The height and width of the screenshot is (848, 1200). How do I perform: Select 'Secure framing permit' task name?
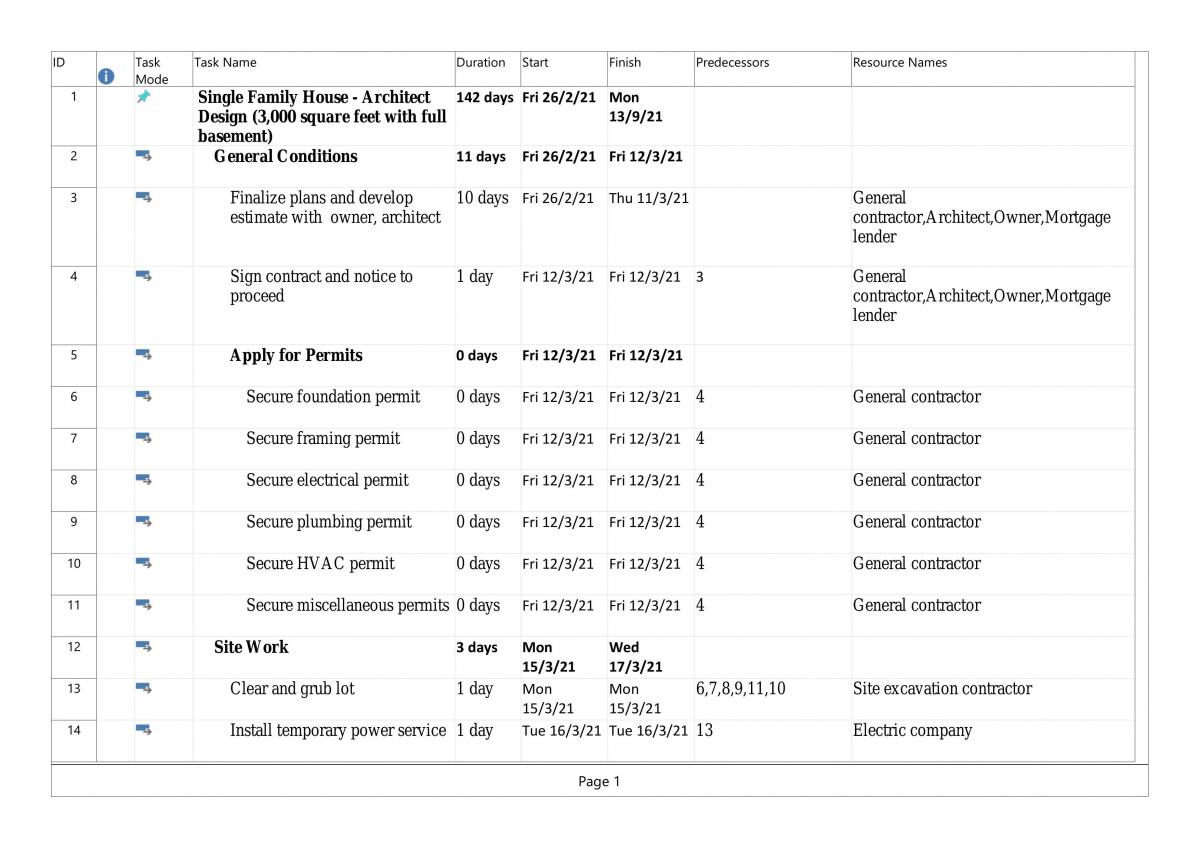tap(323, 438)
